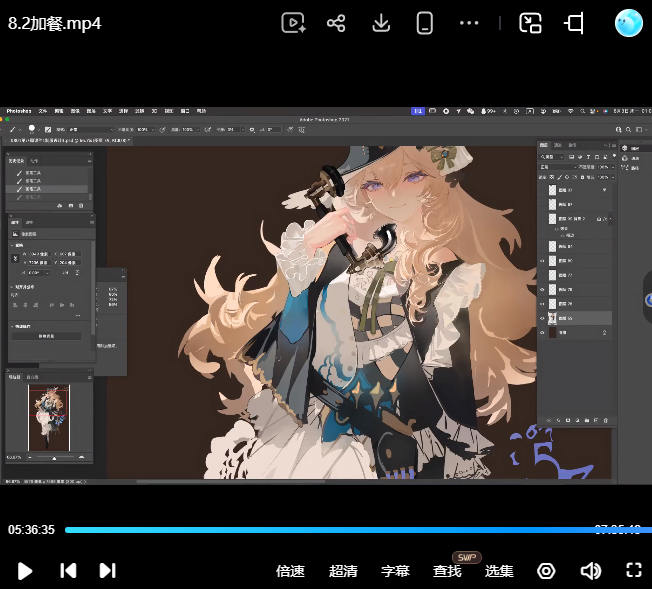Click the crop screenshot icon in header
Image resolution: width=652 pixels, height=589 pixels.
coord(574,23)
